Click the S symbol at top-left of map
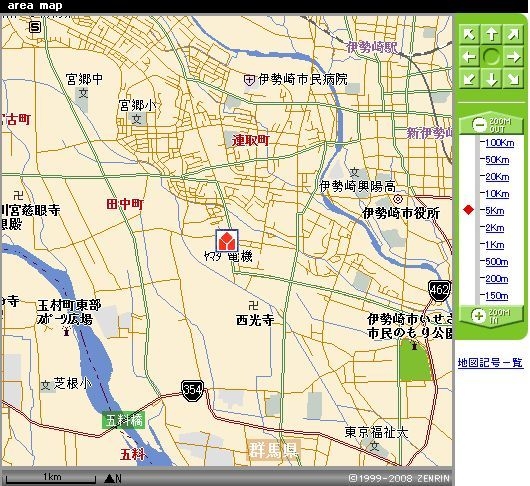The height and width of the screenshot is (486, 530). (35, 27)
